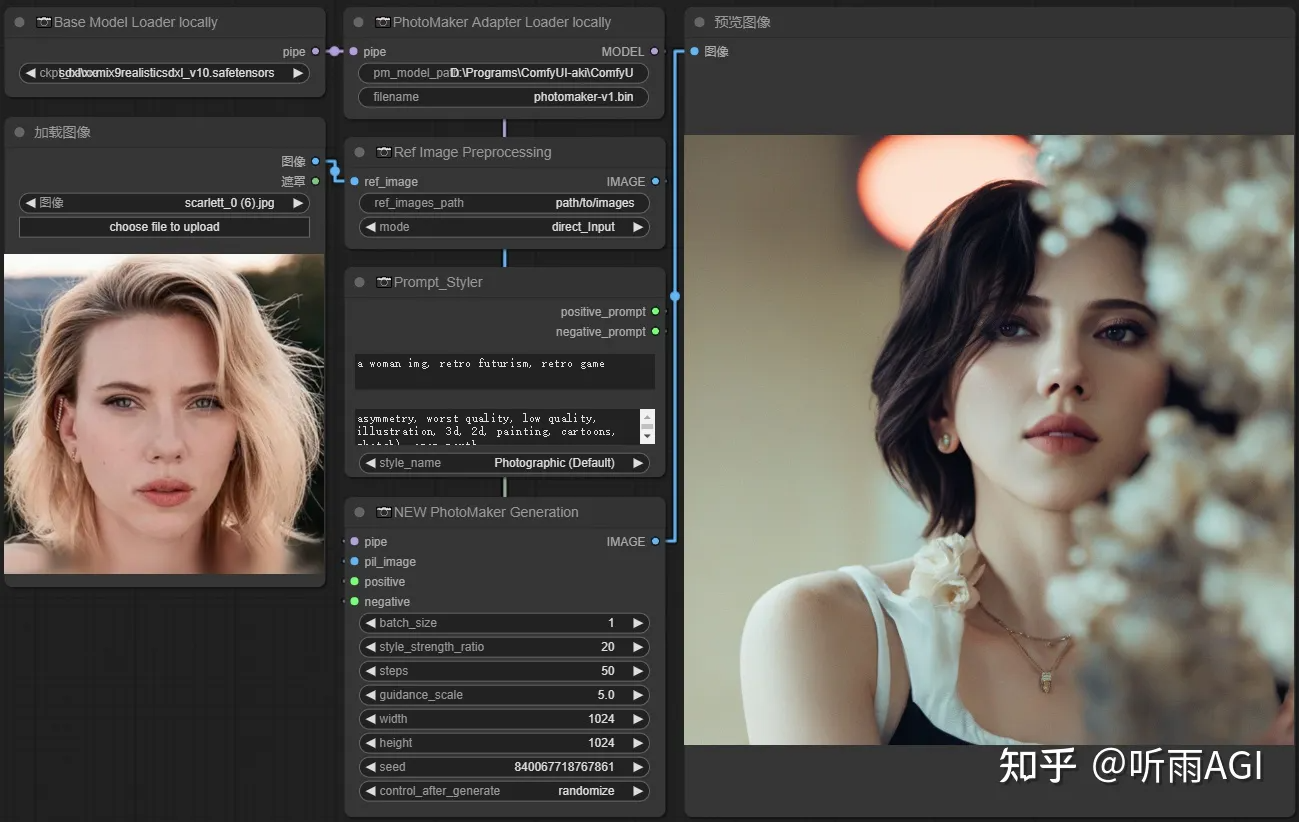
Task: Increase seed with right arrow
Action: 638,767
